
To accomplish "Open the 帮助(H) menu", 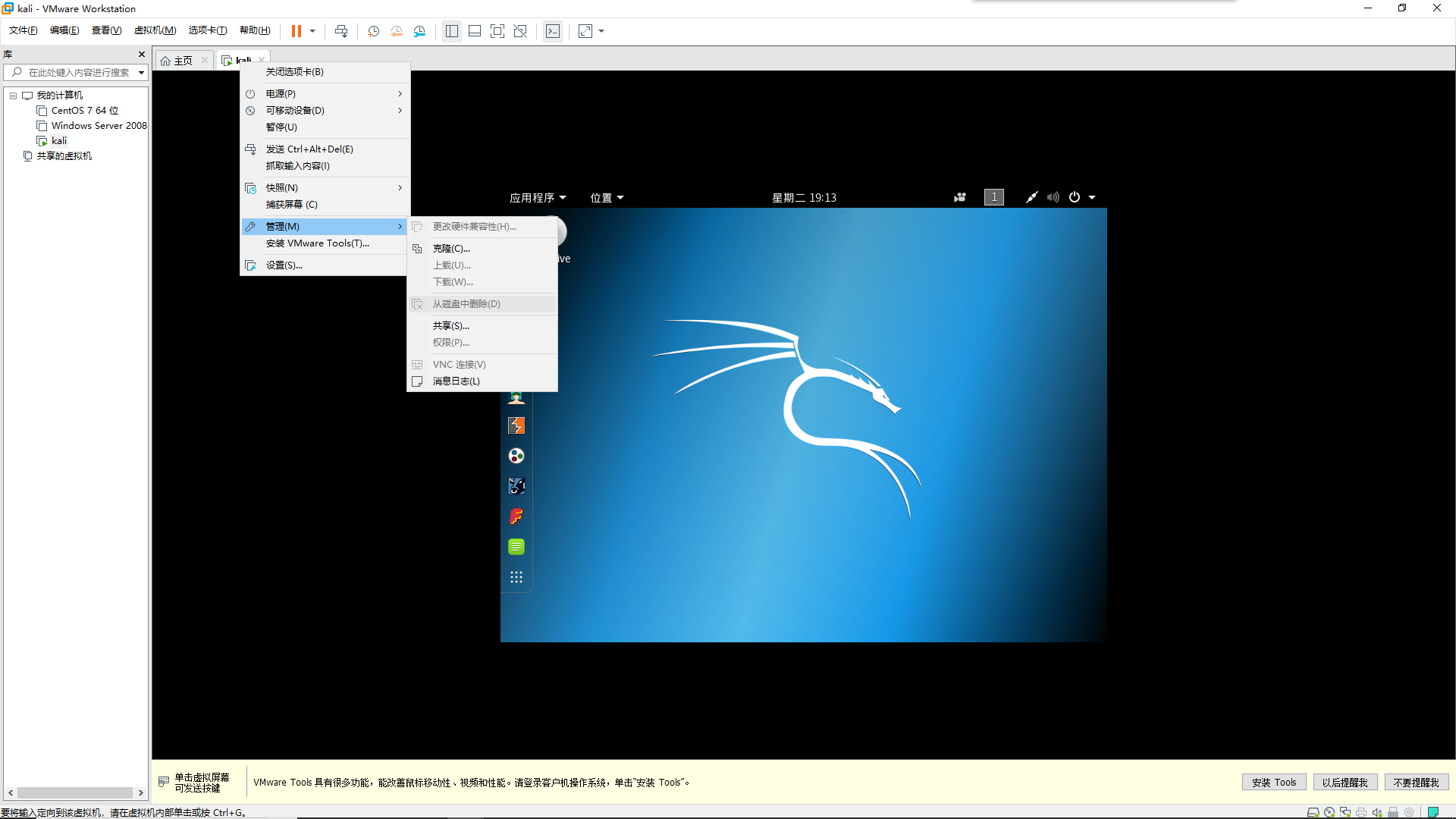I will click(x=255, y=30).
